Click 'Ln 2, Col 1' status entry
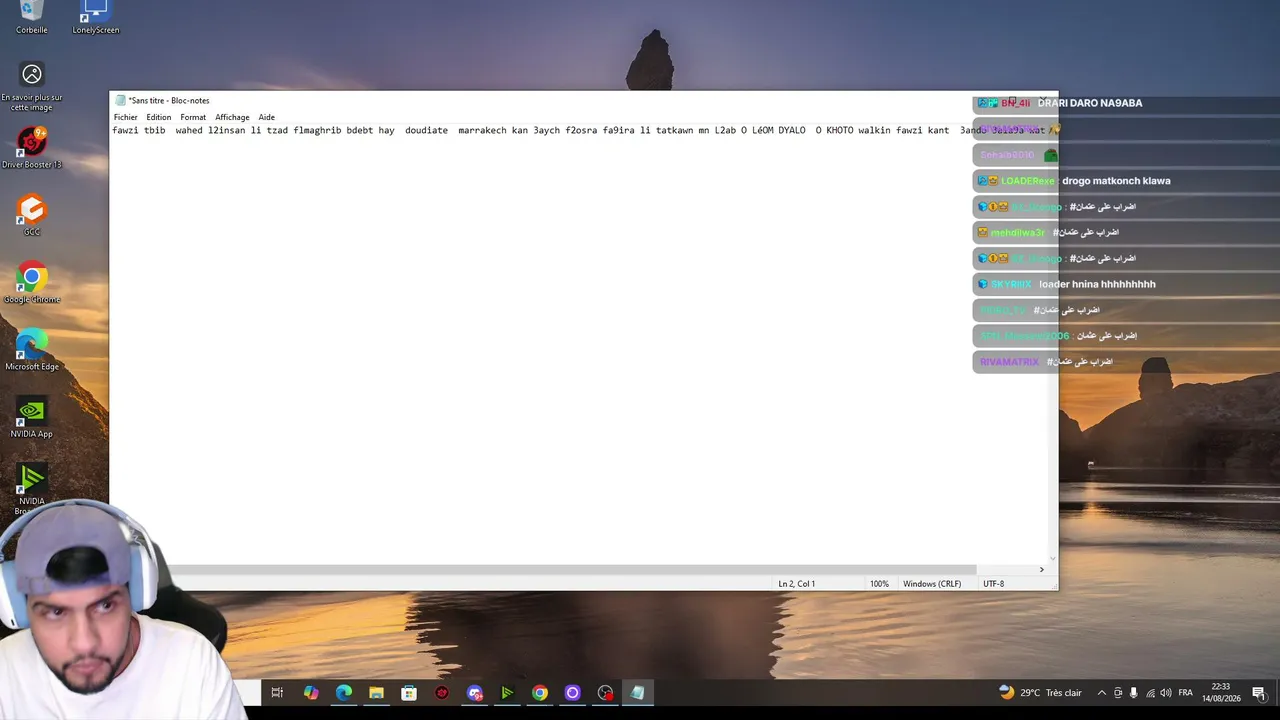1280x720 pixels. click(x=797, y=584)
